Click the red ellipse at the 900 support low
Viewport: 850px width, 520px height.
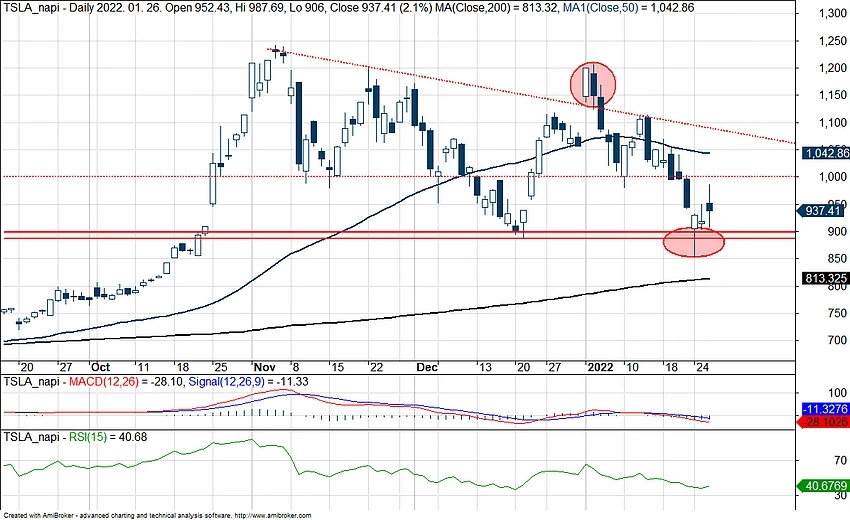(694, 241)
